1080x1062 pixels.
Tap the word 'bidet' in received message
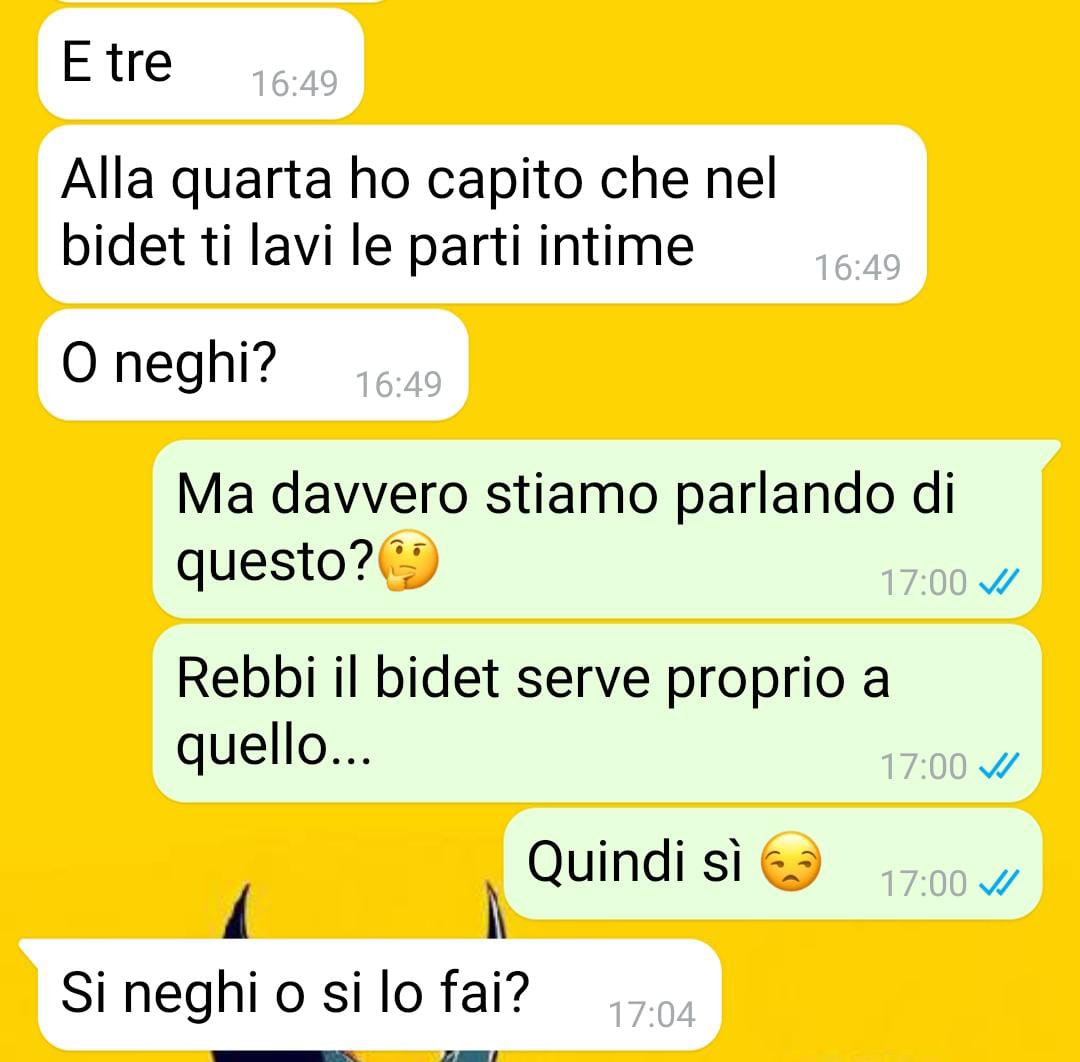tap(123, 246)
